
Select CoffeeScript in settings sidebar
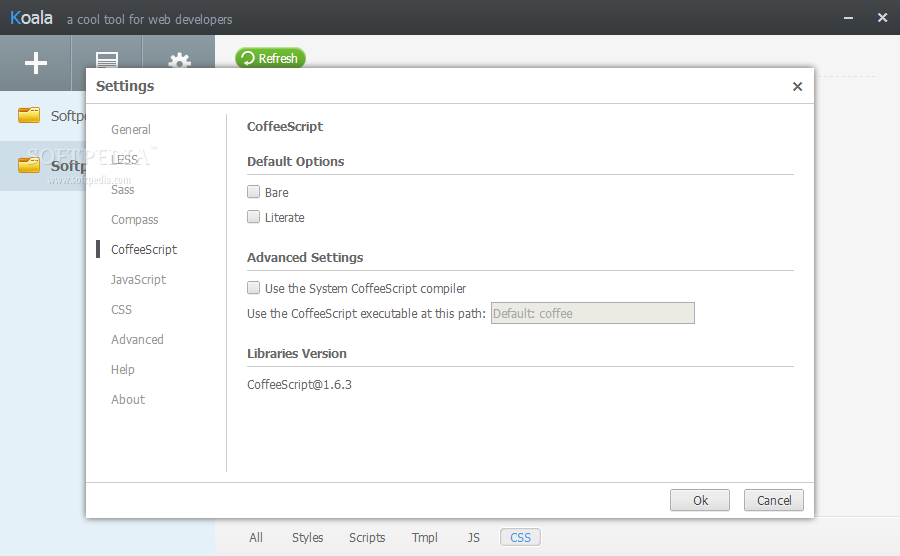point(144,250)
